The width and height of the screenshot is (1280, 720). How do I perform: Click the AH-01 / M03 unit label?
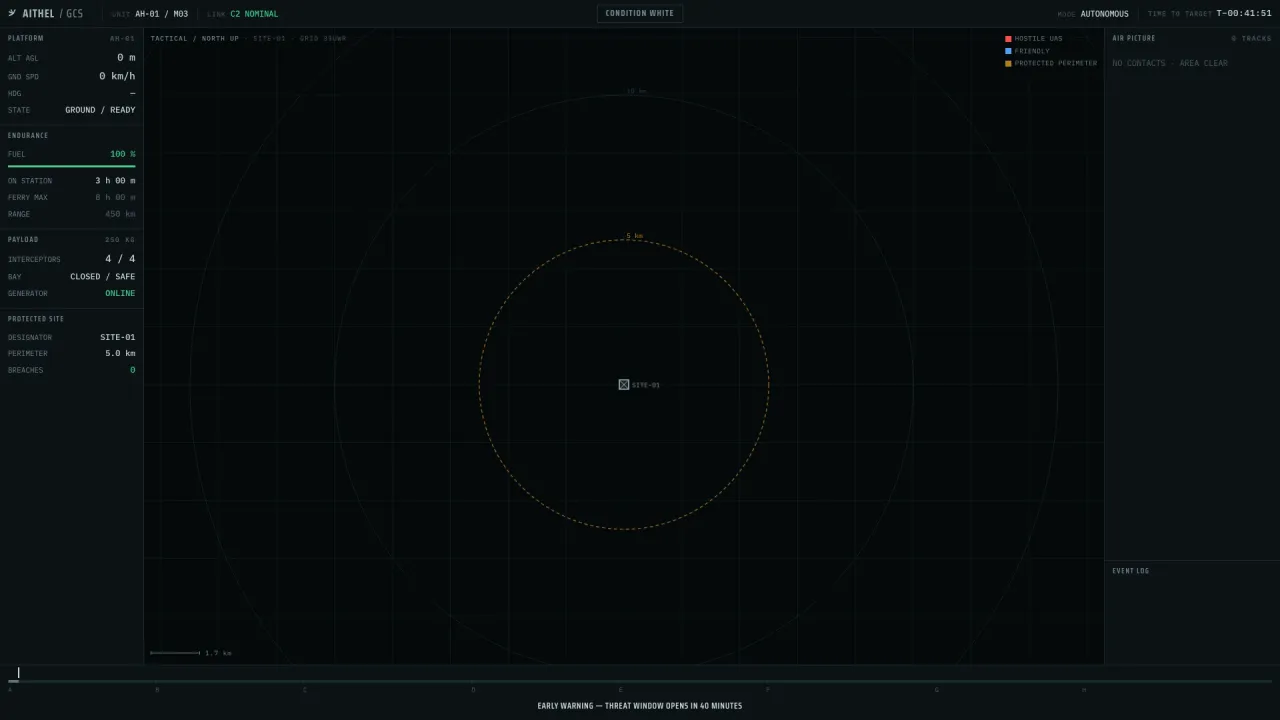point(161,14)
